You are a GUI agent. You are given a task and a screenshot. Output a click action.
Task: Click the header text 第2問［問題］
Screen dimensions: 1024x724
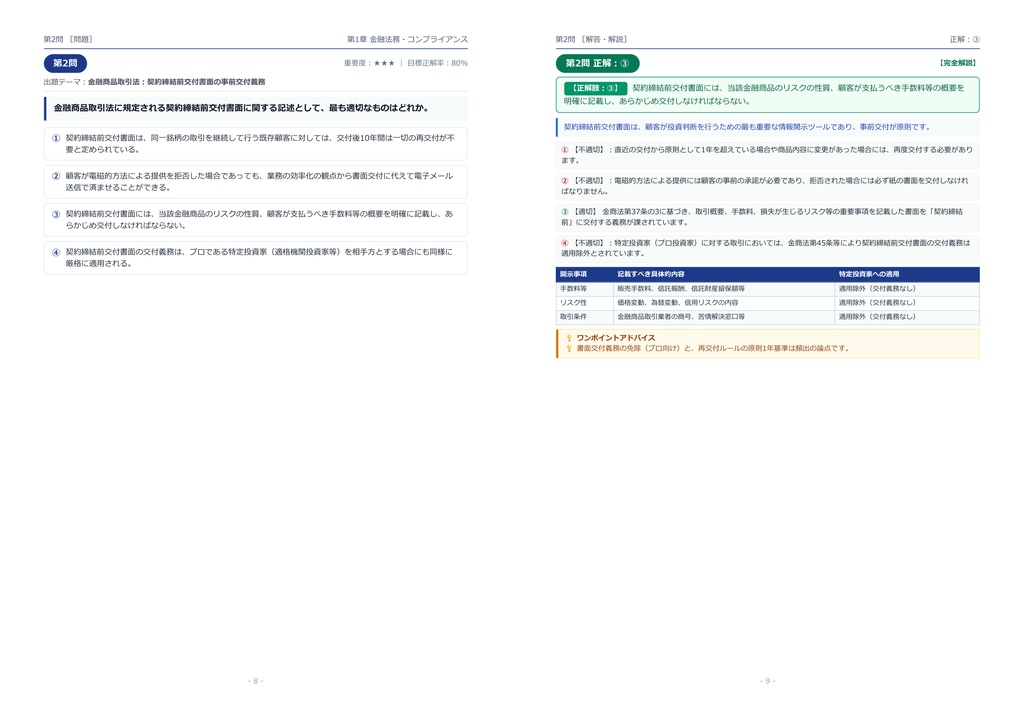click(x=68, y=39)
